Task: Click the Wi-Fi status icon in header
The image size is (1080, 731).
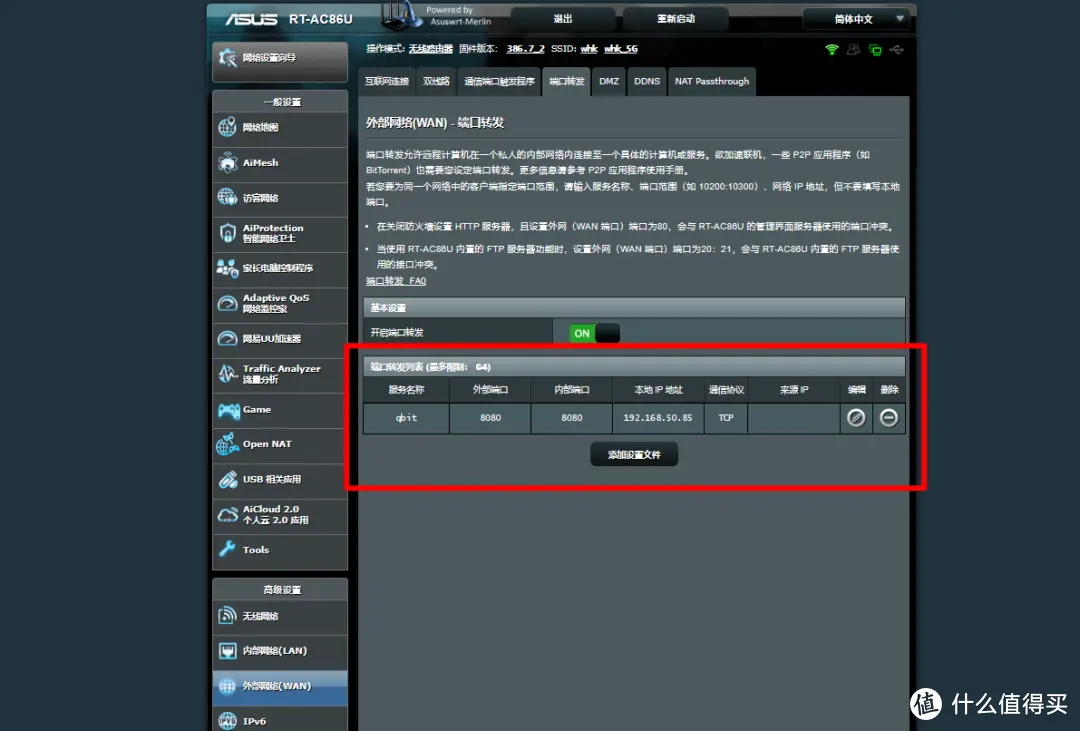Action: click(x=831, y=49)
